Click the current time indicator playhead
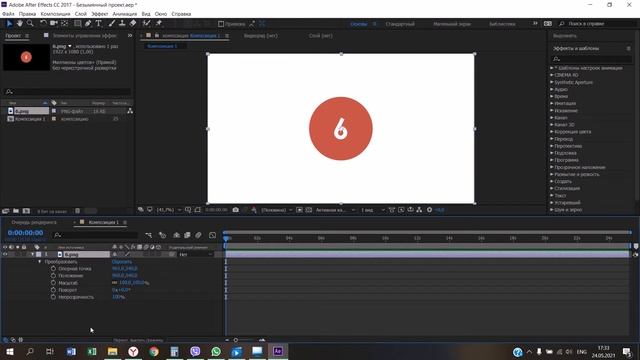The width and height of the screenshot is (640, 360). coord(226,238)
